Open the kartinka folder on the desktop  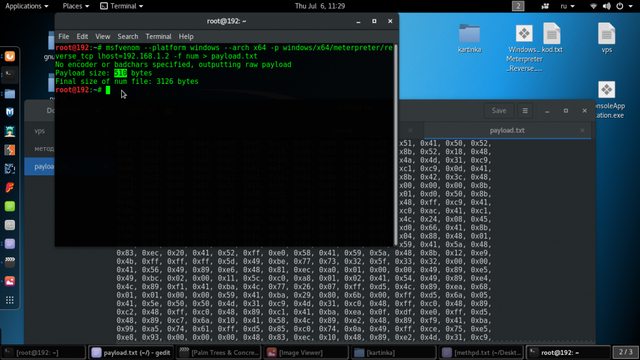point(469,38)
